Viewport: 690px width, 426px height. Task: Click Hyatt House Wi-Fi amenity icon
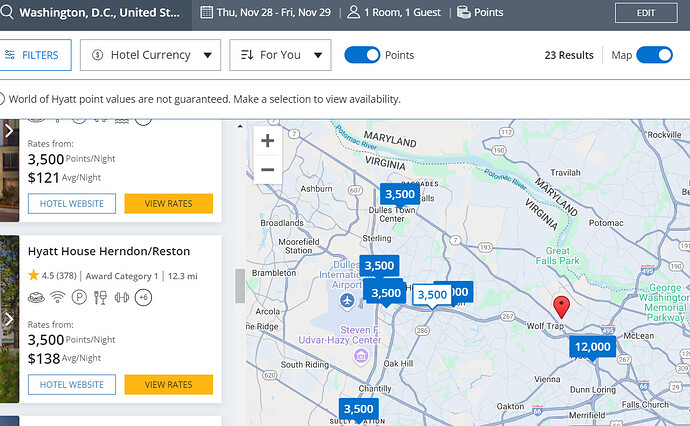pyautogui.click(x=58, y=297)
